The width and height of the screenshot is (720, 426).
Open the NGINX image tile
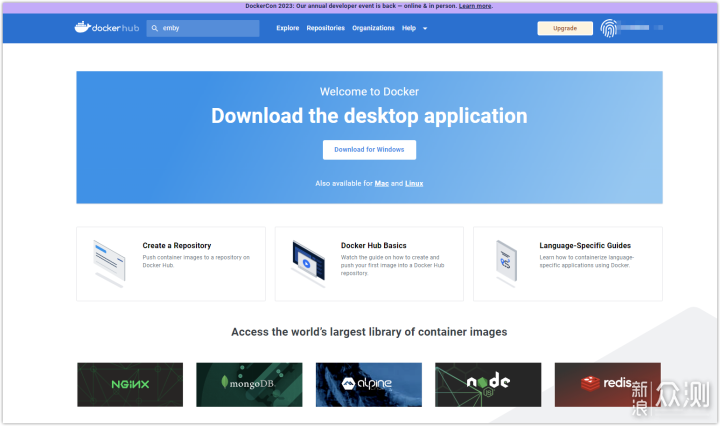coord(130,384)
